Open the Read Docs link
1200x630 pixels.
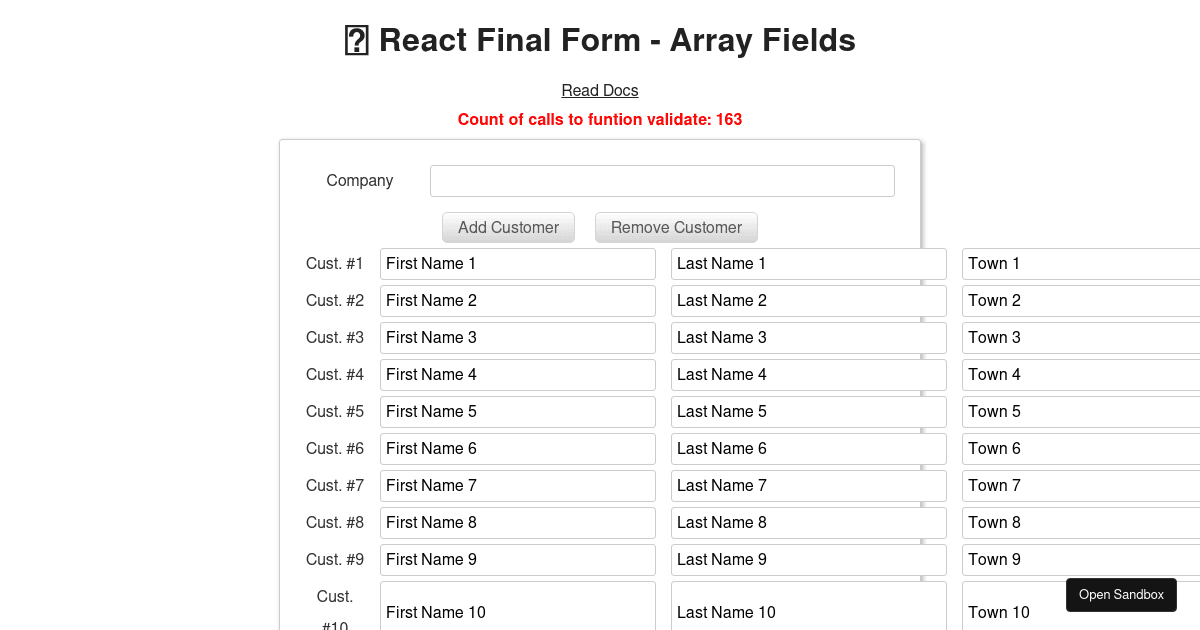coord(600,91)
